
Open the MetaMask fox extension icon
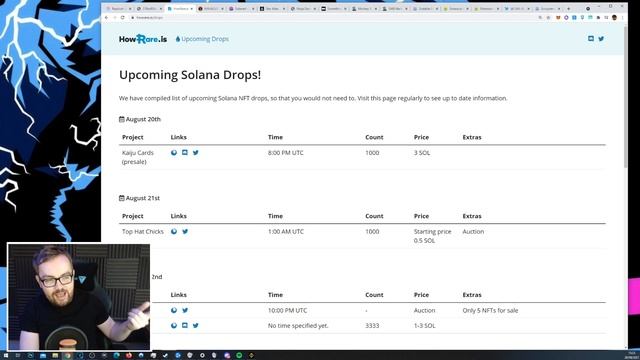(x=558, y=18)
